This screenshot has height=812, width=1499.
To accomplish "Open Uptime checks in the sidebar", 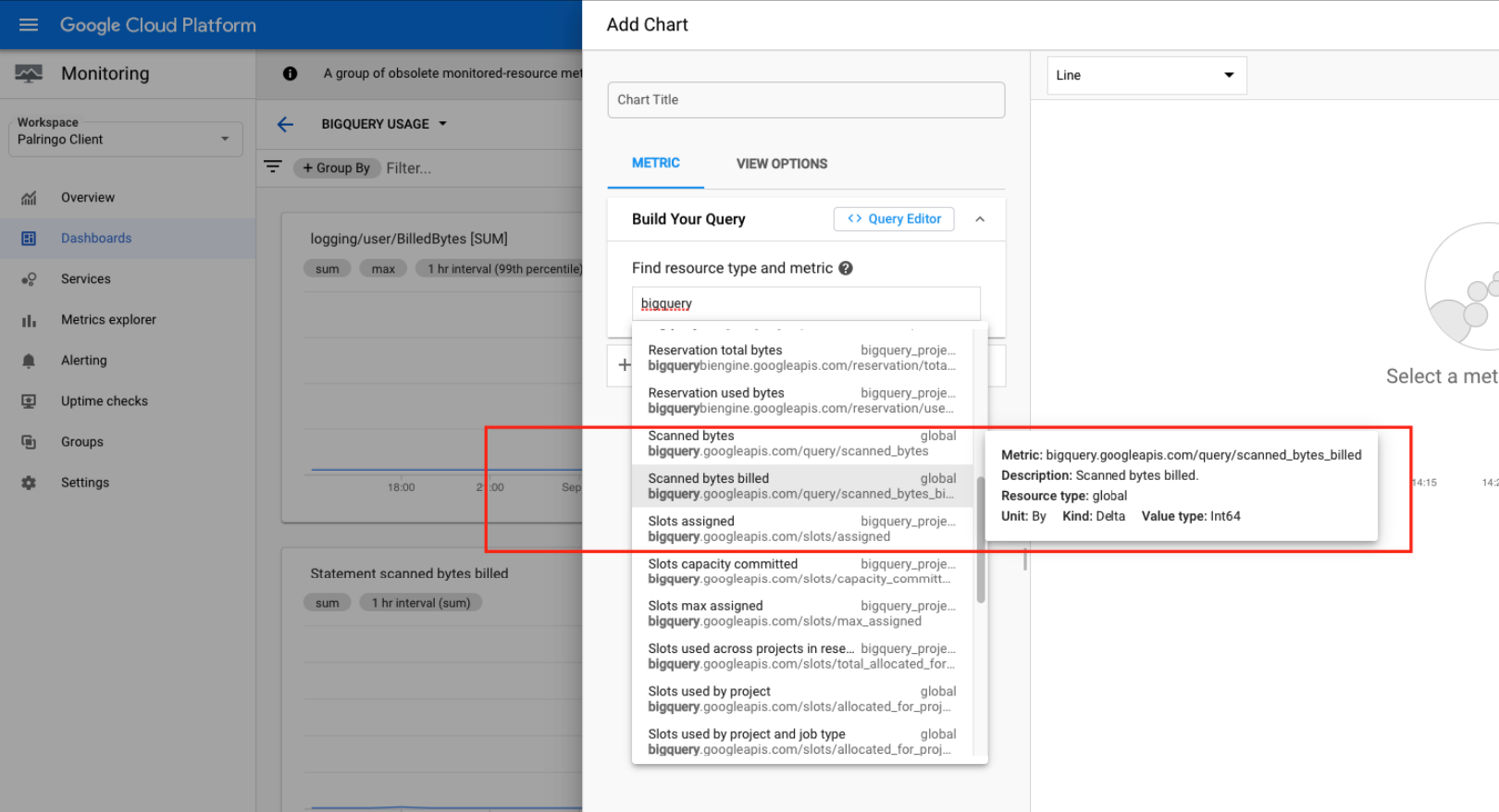I will [x=105, y=401].
